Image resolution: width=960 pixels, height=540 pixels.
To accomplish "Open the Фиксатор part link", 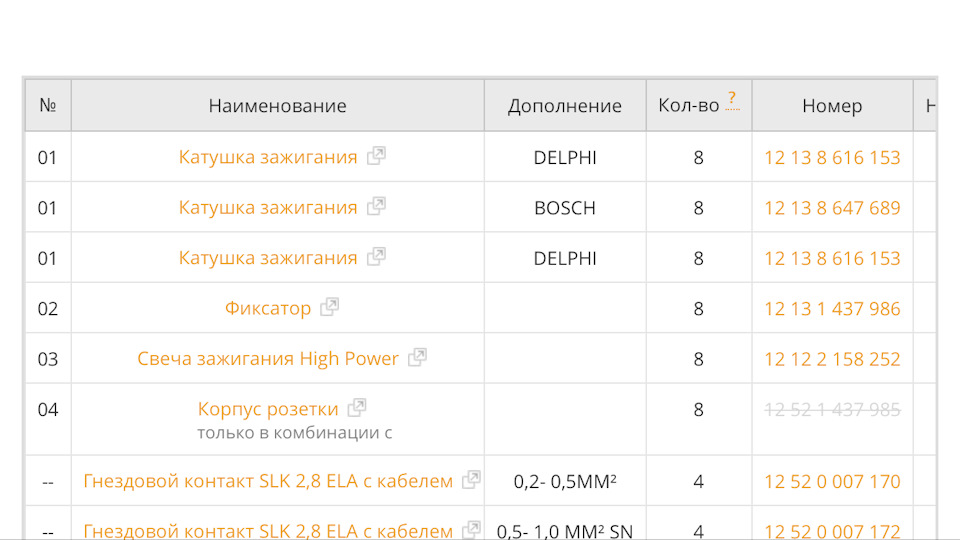I will pos(267,308).
